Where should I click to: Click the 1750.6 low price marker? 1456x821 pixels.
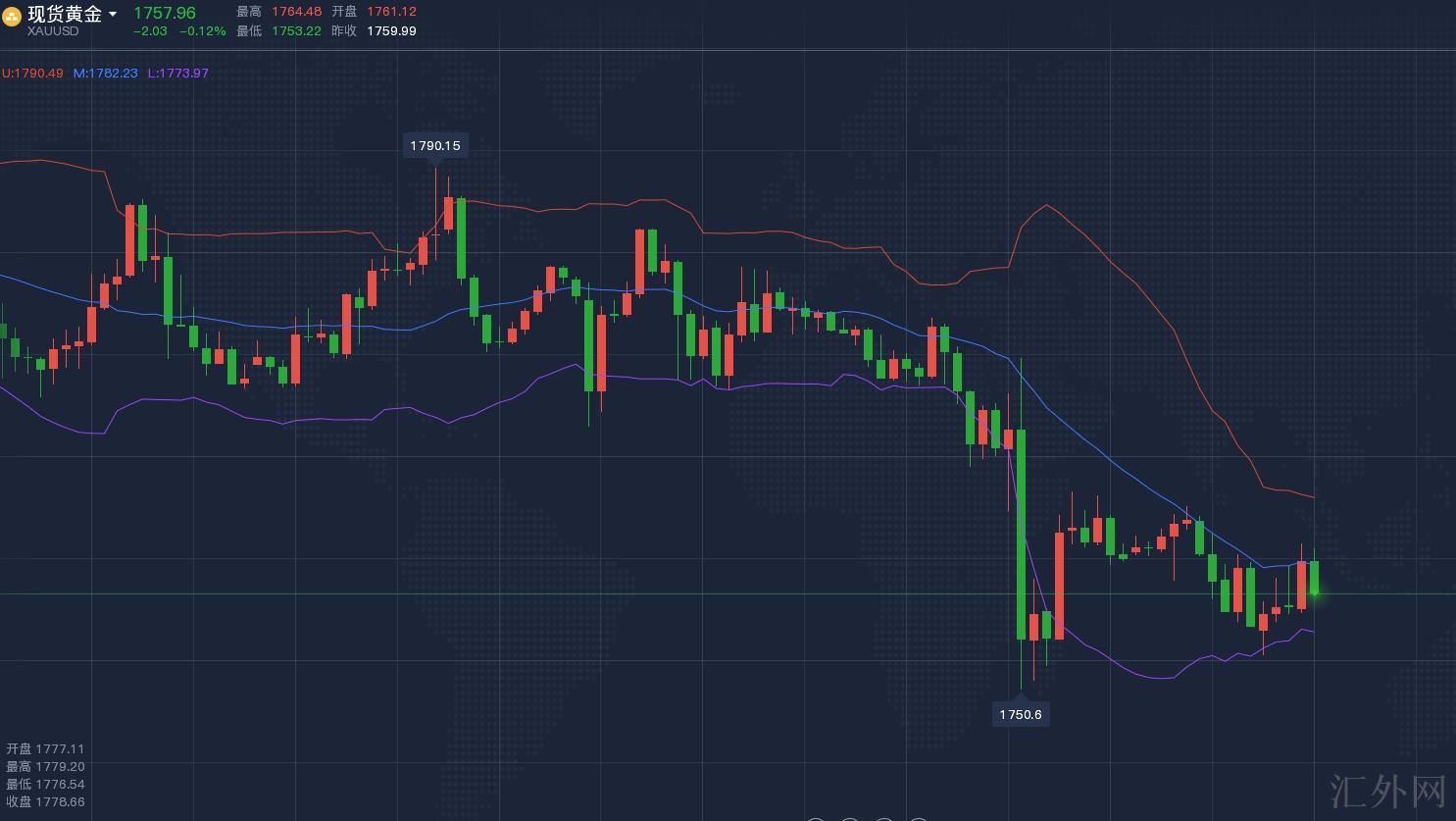point(1020,715)
